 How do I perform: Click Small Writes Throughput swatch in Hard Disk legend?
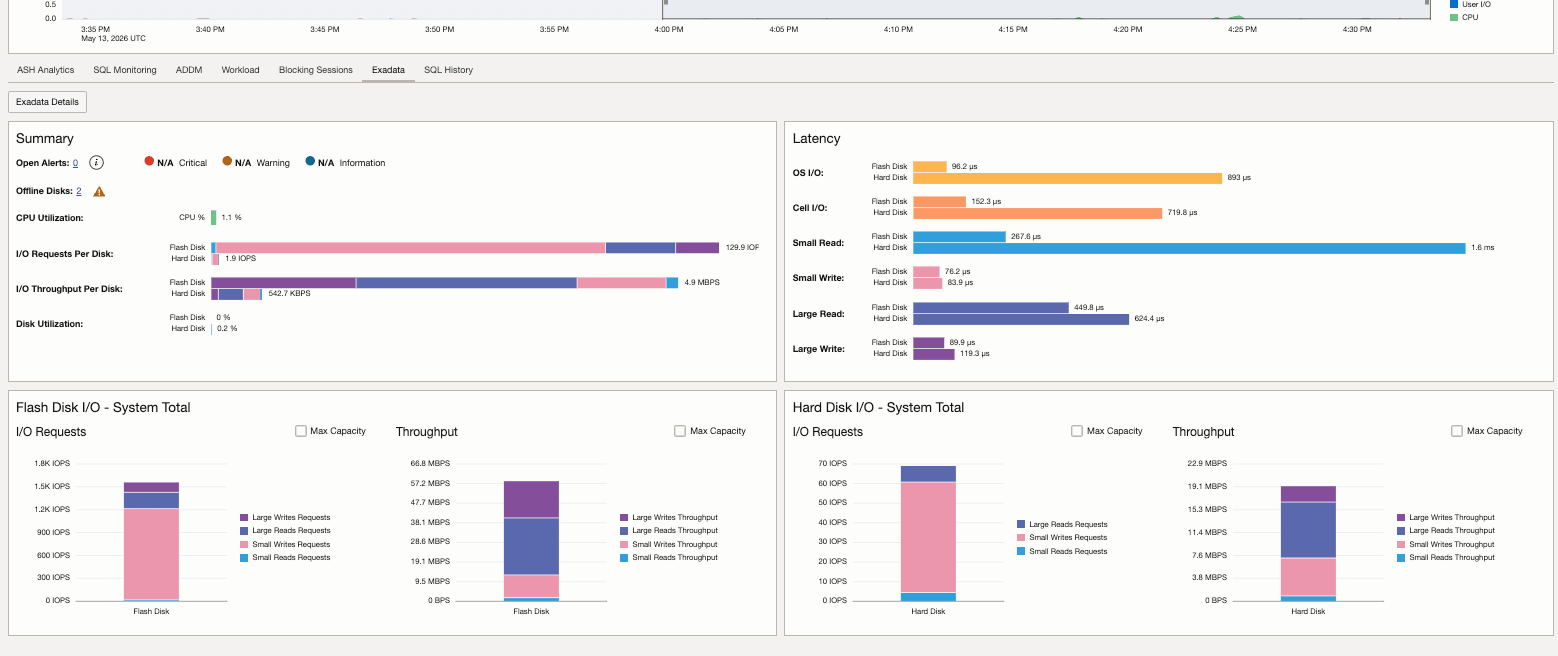pos(1401,544)
